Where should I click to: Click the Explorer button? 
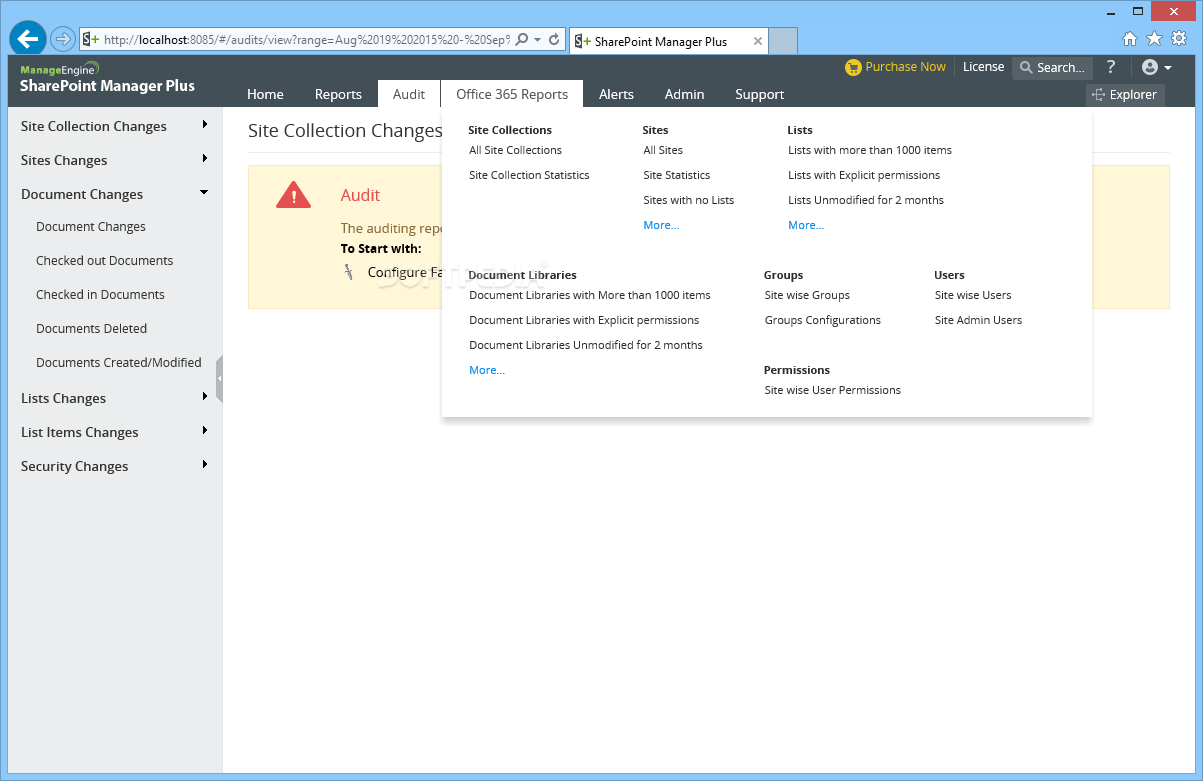pyautogui.click(x=1125, y=95)
